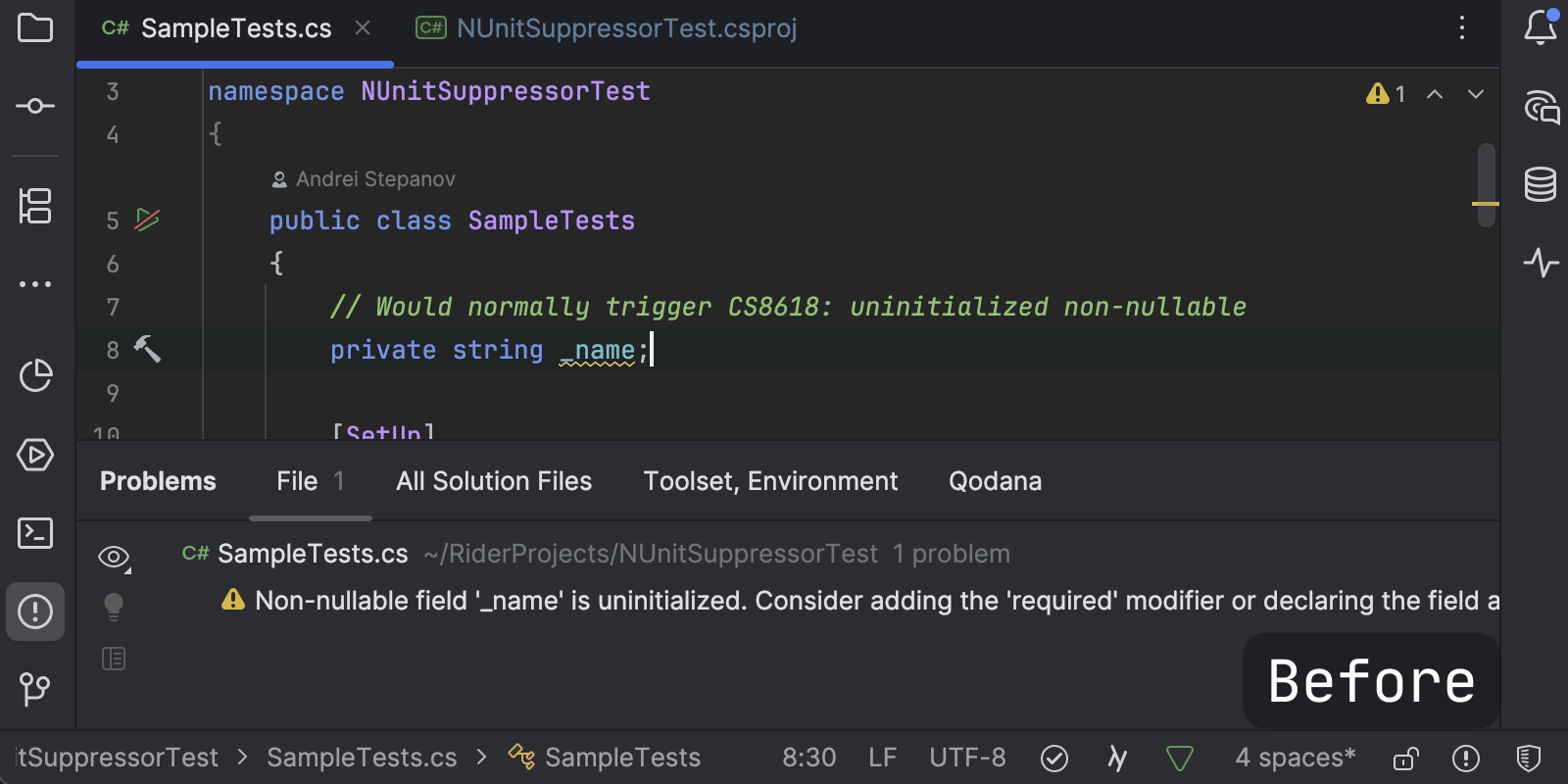Viewport: 1568px width, 784px height.
Task: Open the Notifications bell
Action: (x=1540, y=27)
